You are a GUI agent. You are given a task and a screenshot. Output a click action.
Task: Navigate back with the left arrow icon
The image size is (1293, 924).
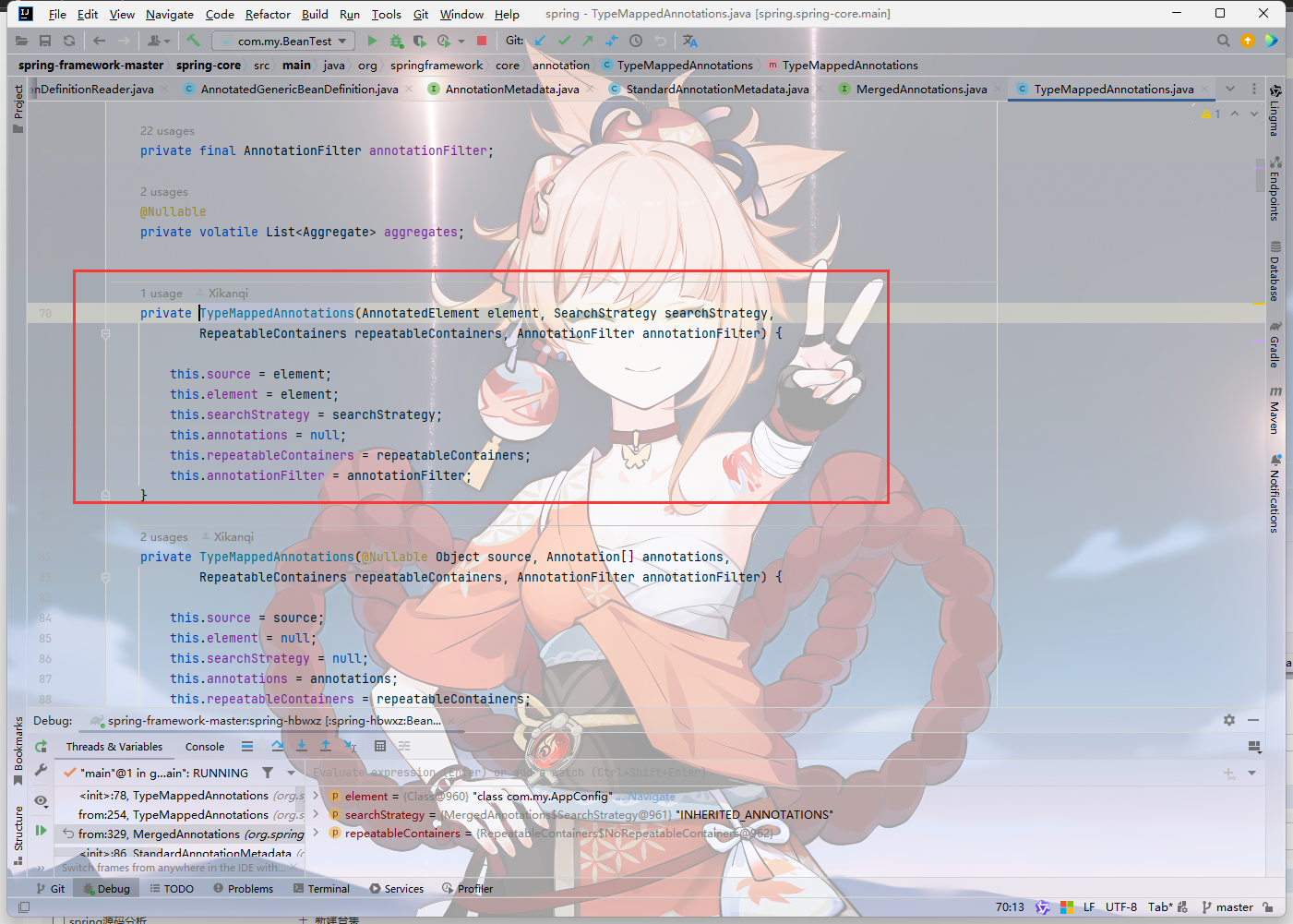click(99, 41)
